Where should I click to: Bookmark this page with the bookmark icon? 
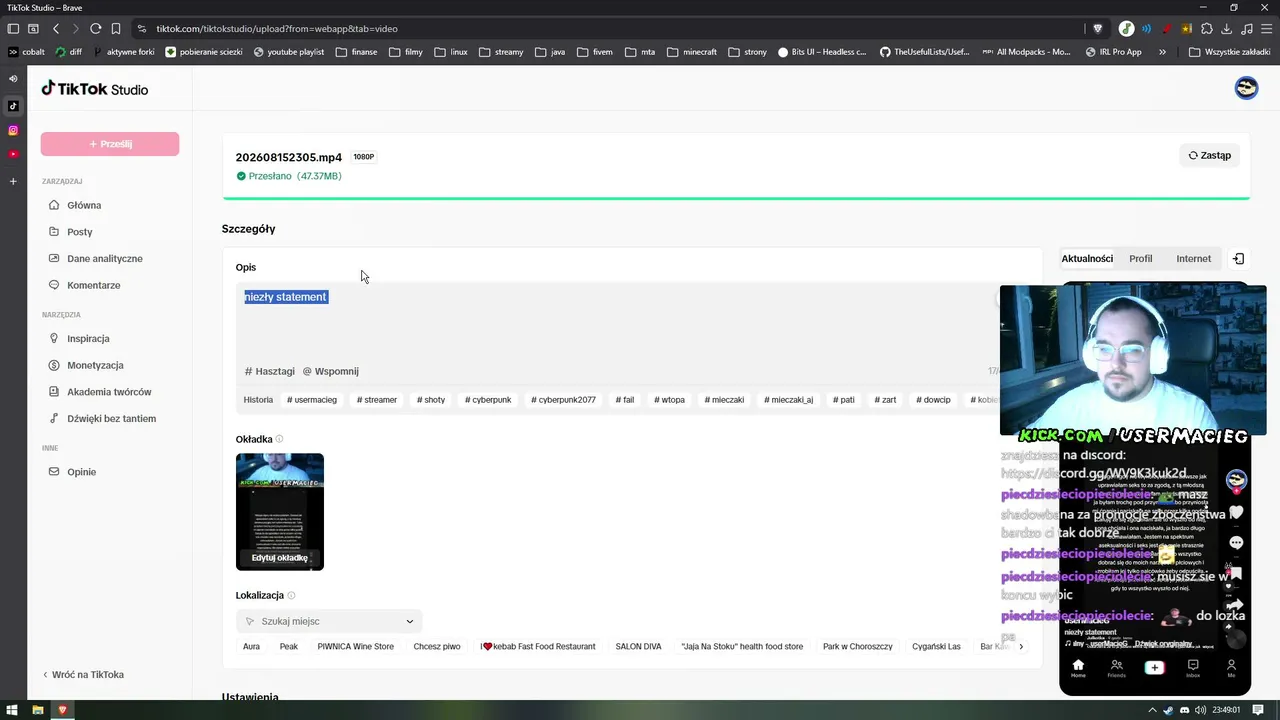[116, 29]
